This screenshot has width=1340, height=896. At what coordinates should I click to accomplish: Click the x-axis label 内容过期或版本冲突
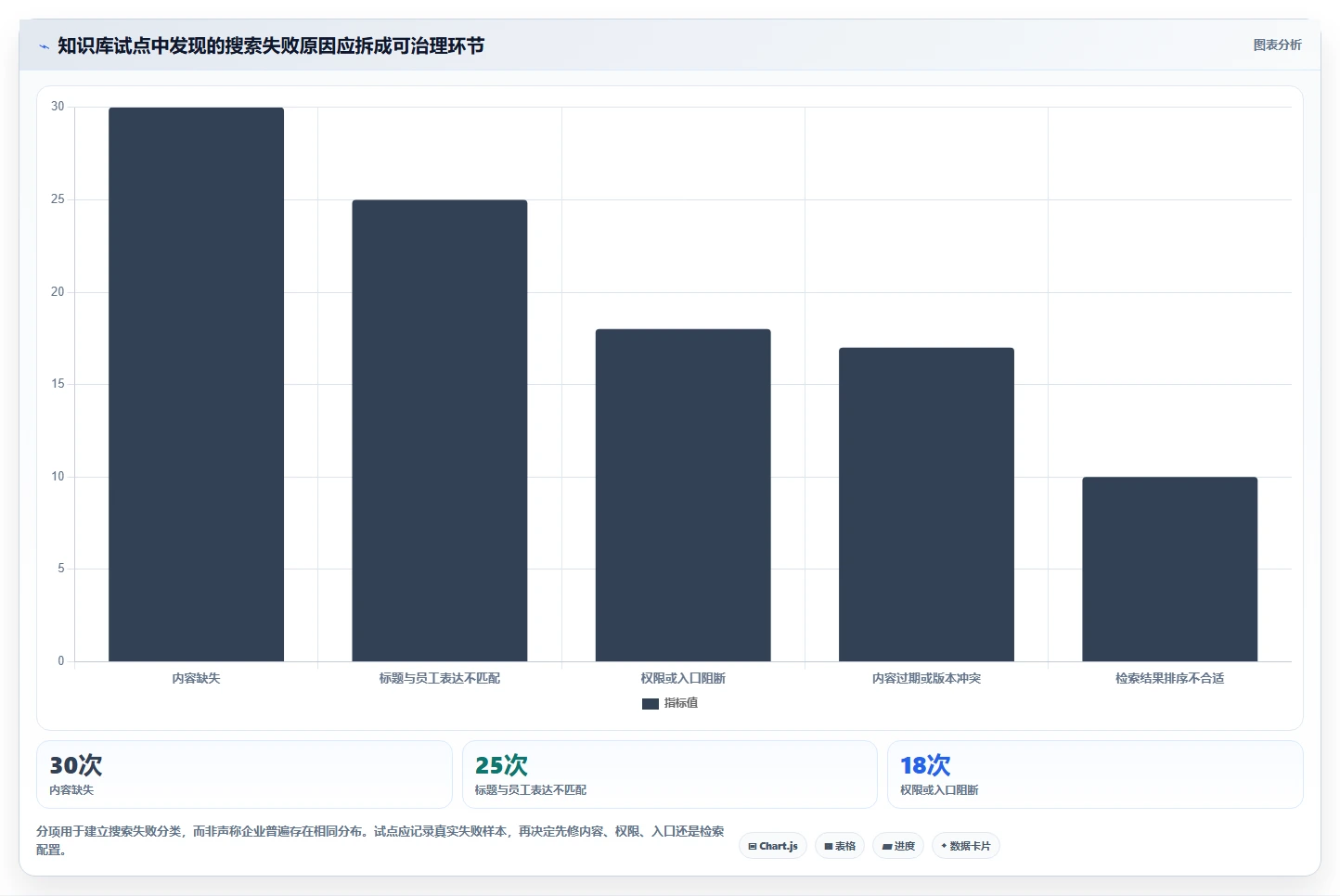click(x=926, y=679)
